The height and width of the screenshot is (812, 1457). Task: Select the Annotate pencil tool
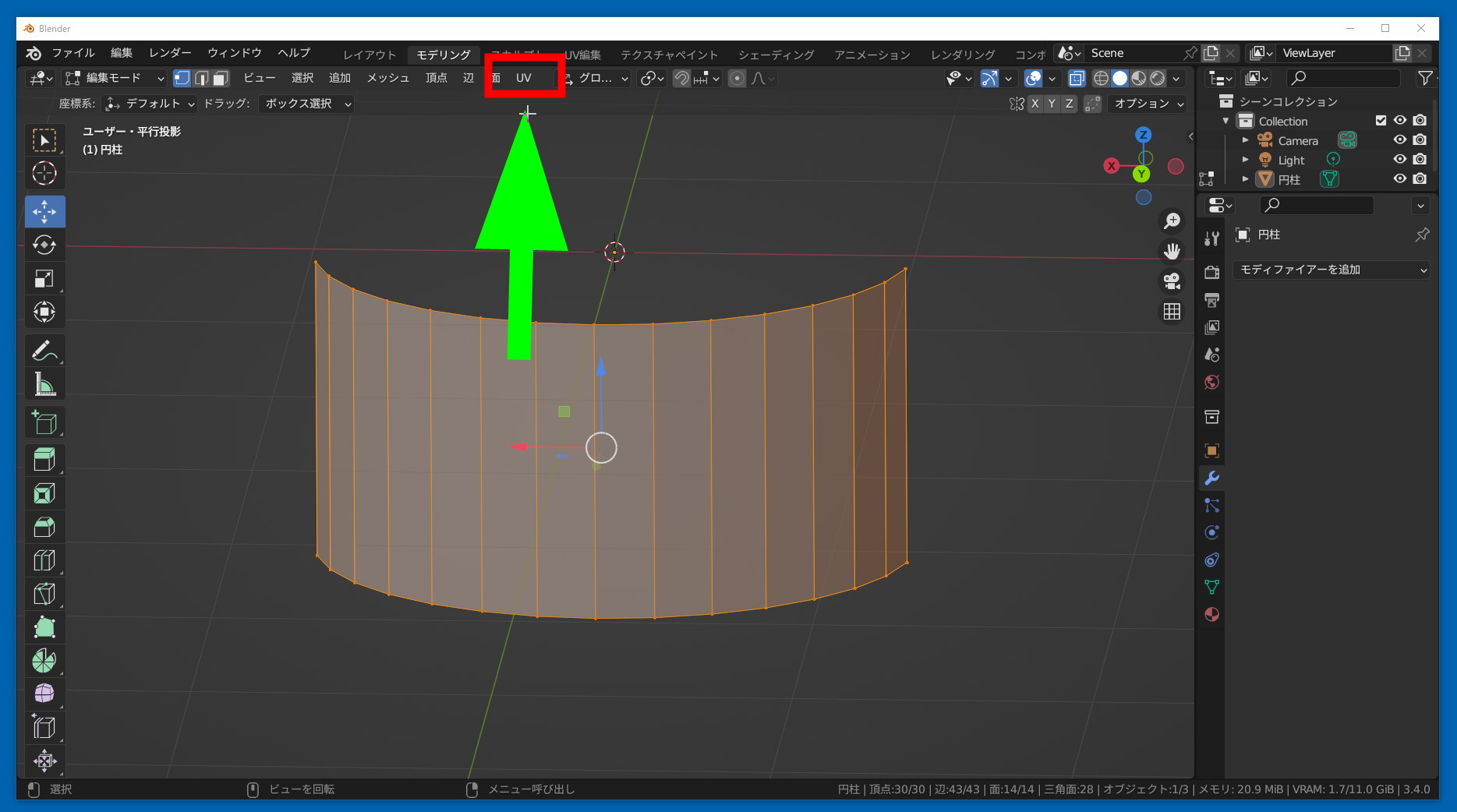[x=44, y=351]
